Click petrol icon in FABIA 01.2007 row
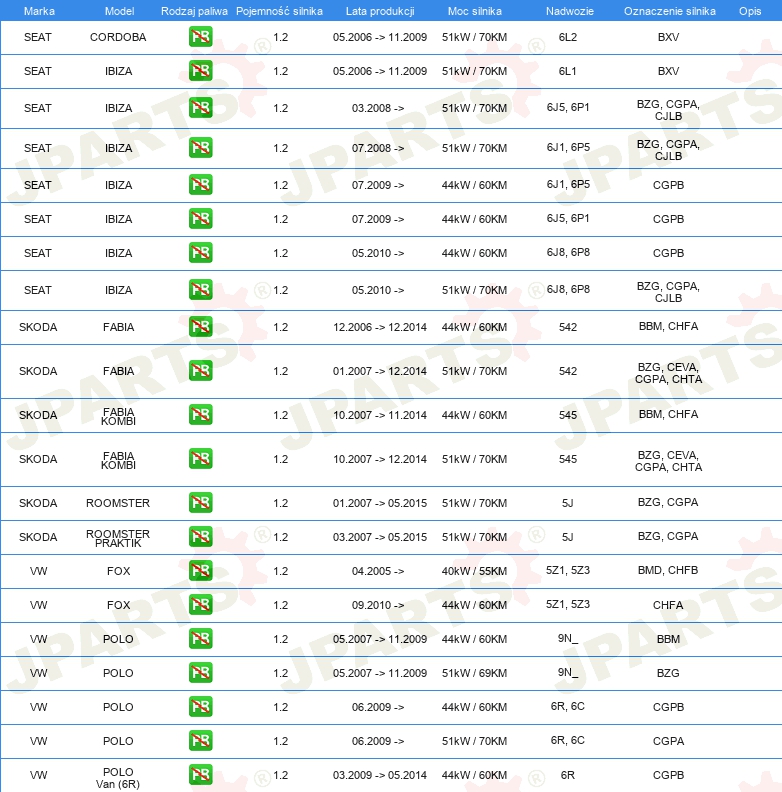The height and width of the screenshot is (792, 782). click(x=201, y=371)
